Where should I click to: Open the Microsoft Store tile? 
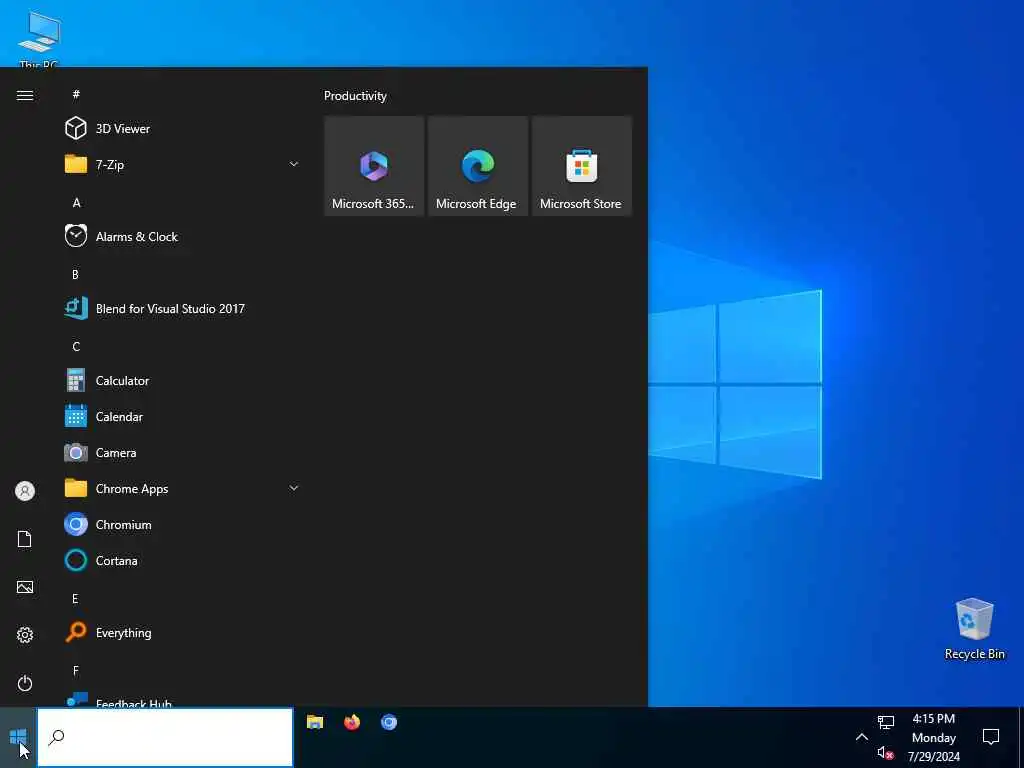pos(582,166)
